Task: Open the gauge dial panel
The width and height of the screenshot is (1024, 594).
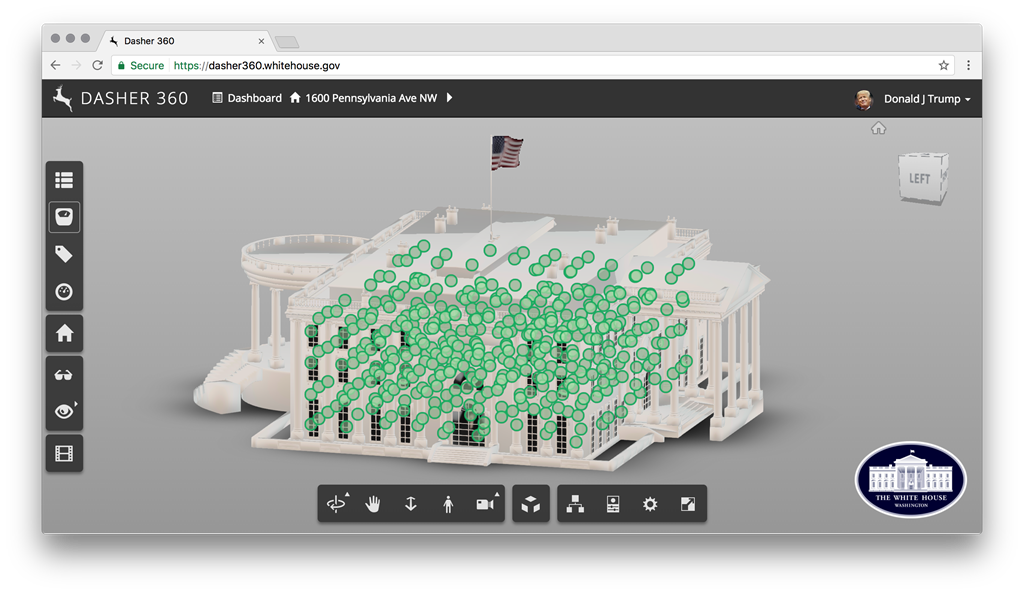Action: (x=64, y=292)
